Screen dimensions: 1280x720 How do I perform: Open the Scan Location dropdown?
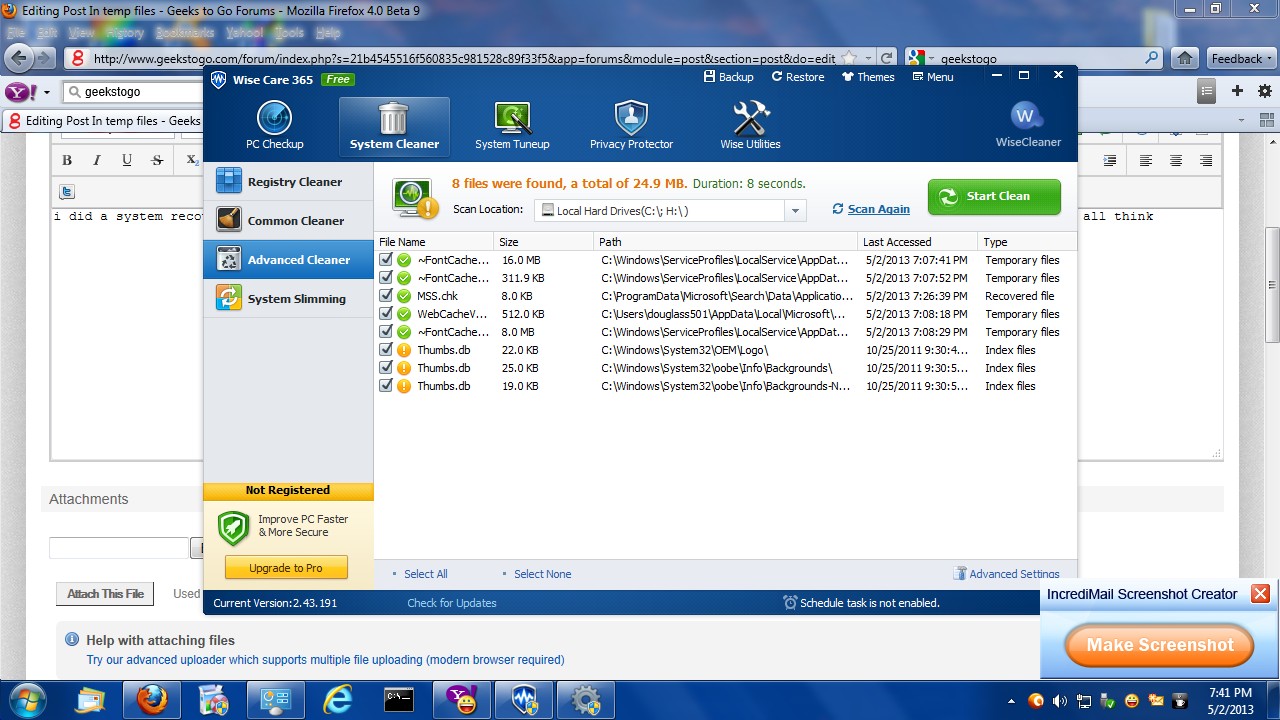point(795,211)
